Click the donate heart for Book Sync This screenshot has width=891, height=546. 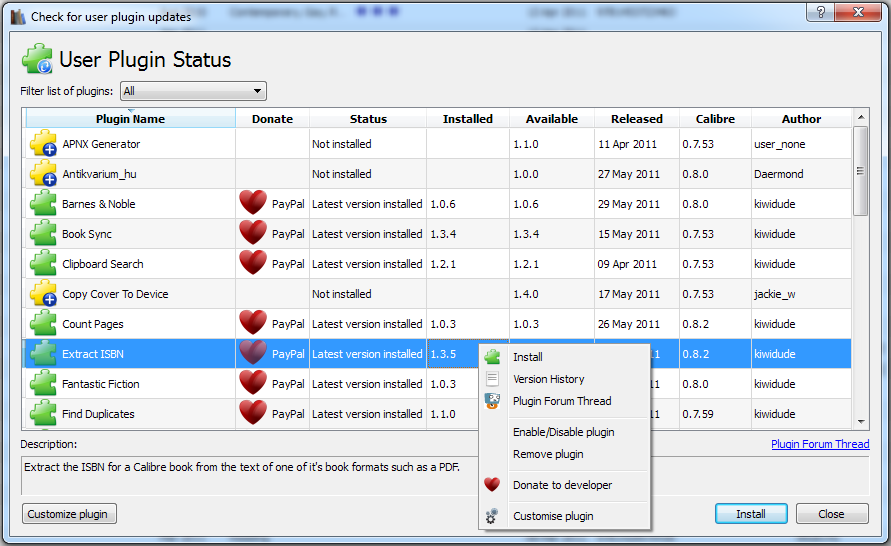point(253,233)
